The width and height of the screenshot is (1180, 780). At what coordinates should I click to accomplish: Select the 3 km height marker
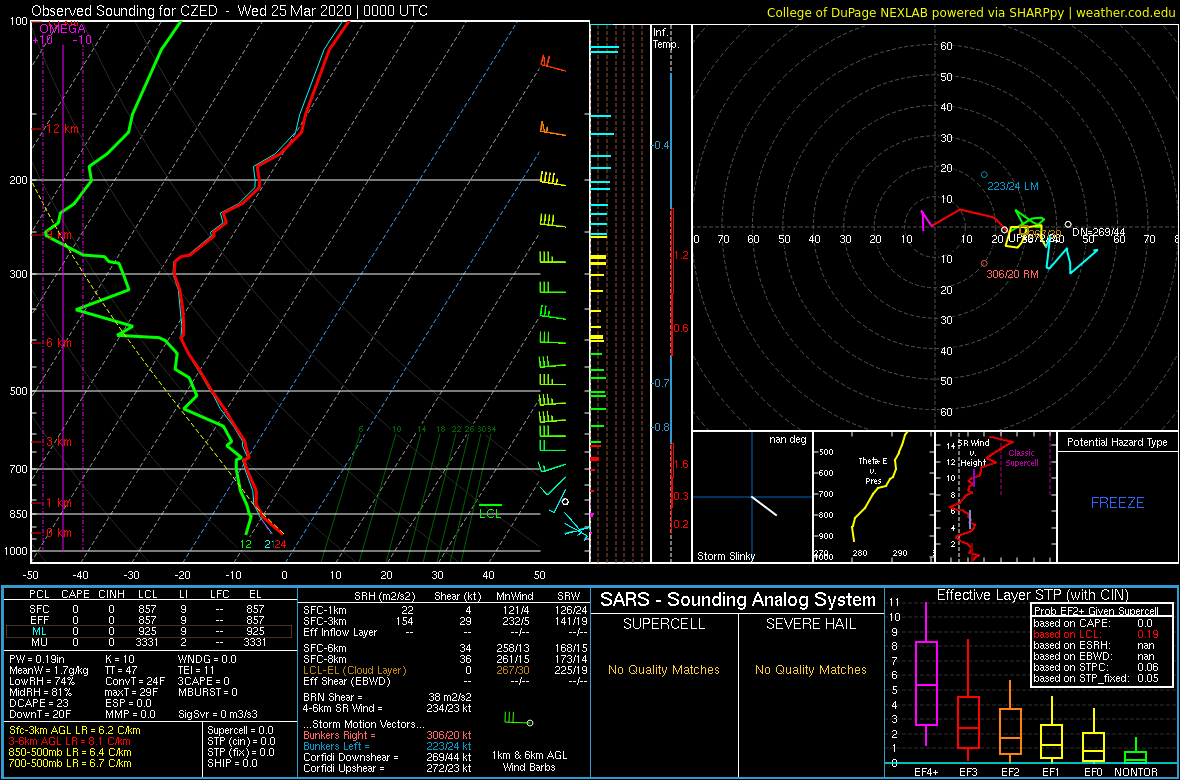[x=59, y=441]
